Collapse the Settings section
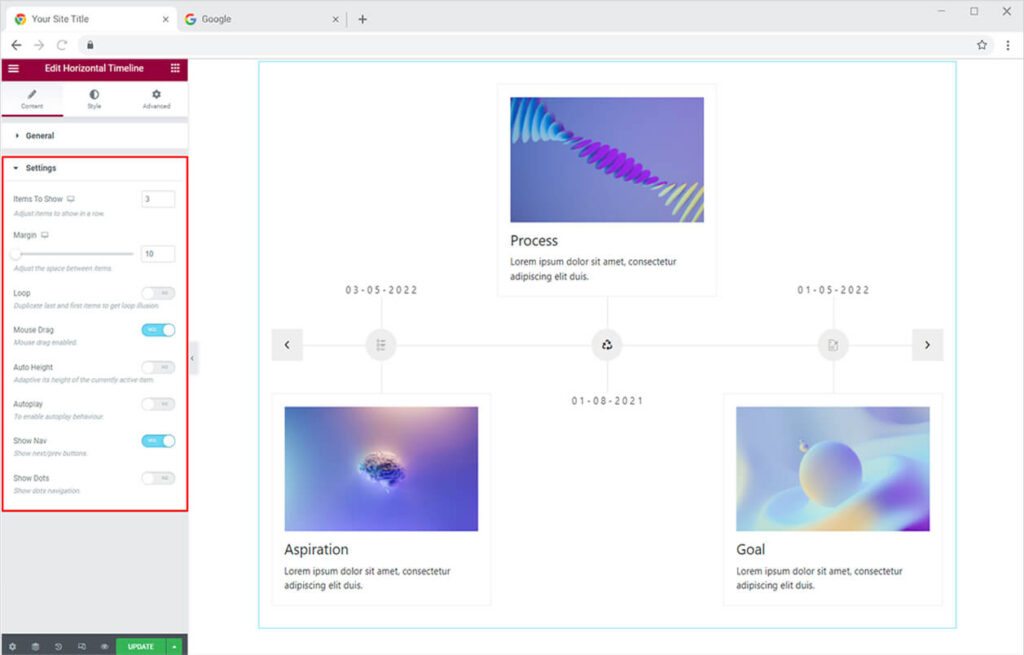The image size is (1024, 655). pos(40,168)
